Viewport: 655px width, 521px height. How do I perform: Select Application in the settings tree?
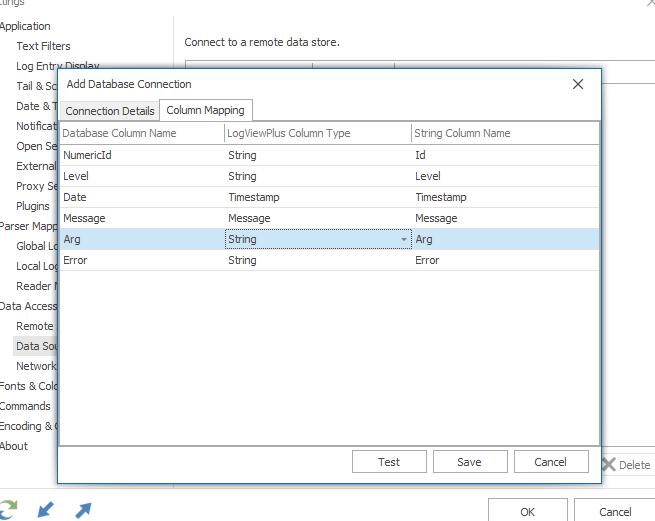25,26
